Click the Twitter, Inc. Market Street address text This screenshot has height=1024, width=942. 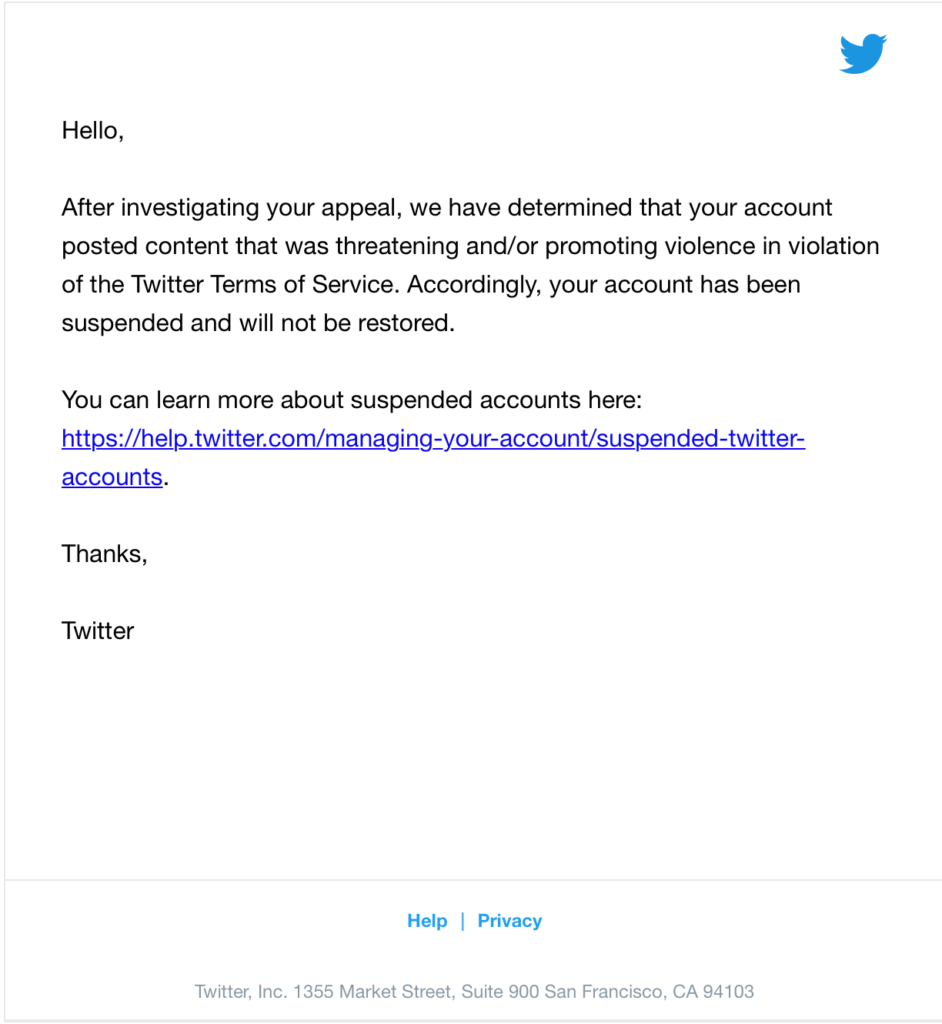tap(474, 991)
